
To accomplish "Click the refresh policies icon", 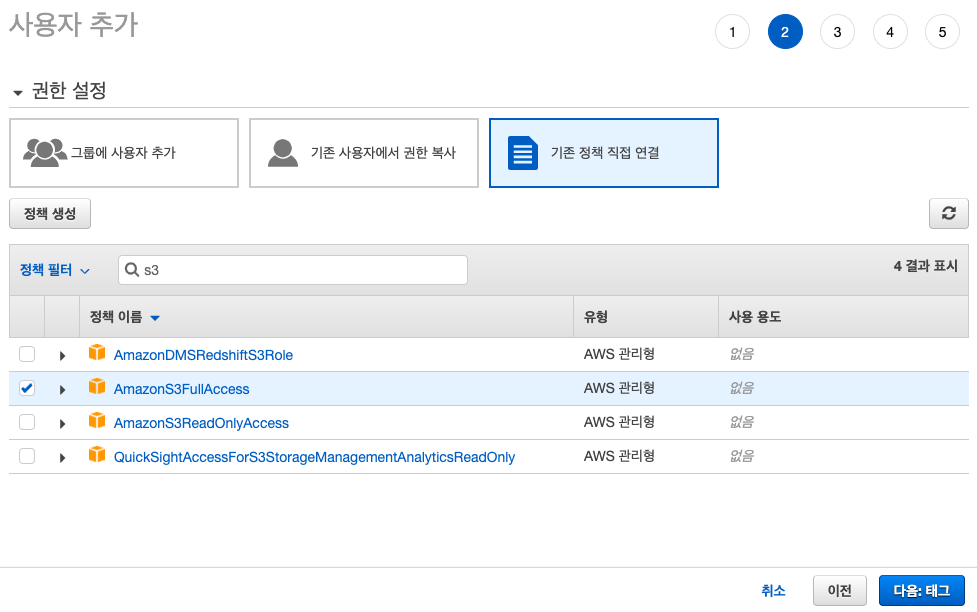I will [947, 213].
